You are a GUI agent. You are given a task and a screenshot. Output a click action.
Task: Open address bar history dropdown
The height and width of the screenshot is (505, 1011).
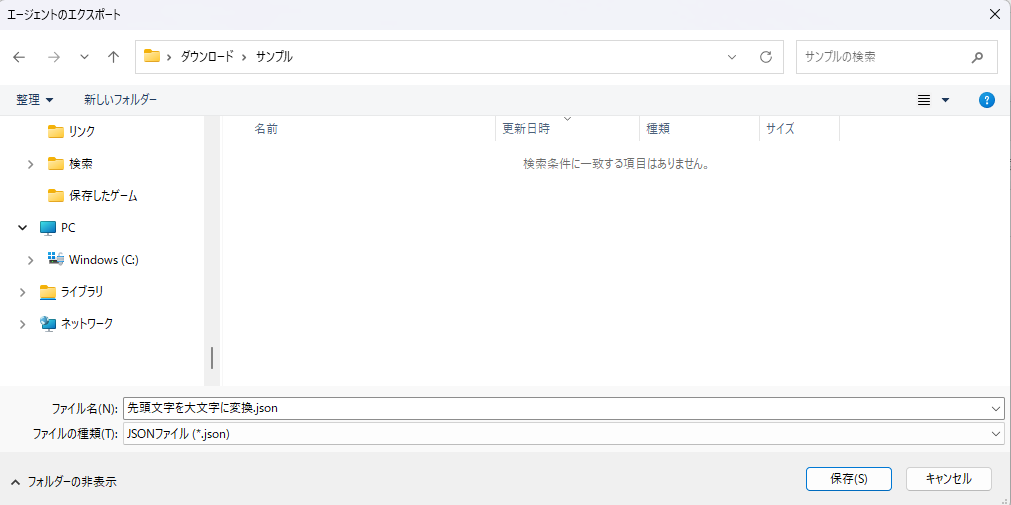pyautogui.click(x=732, y=57)
